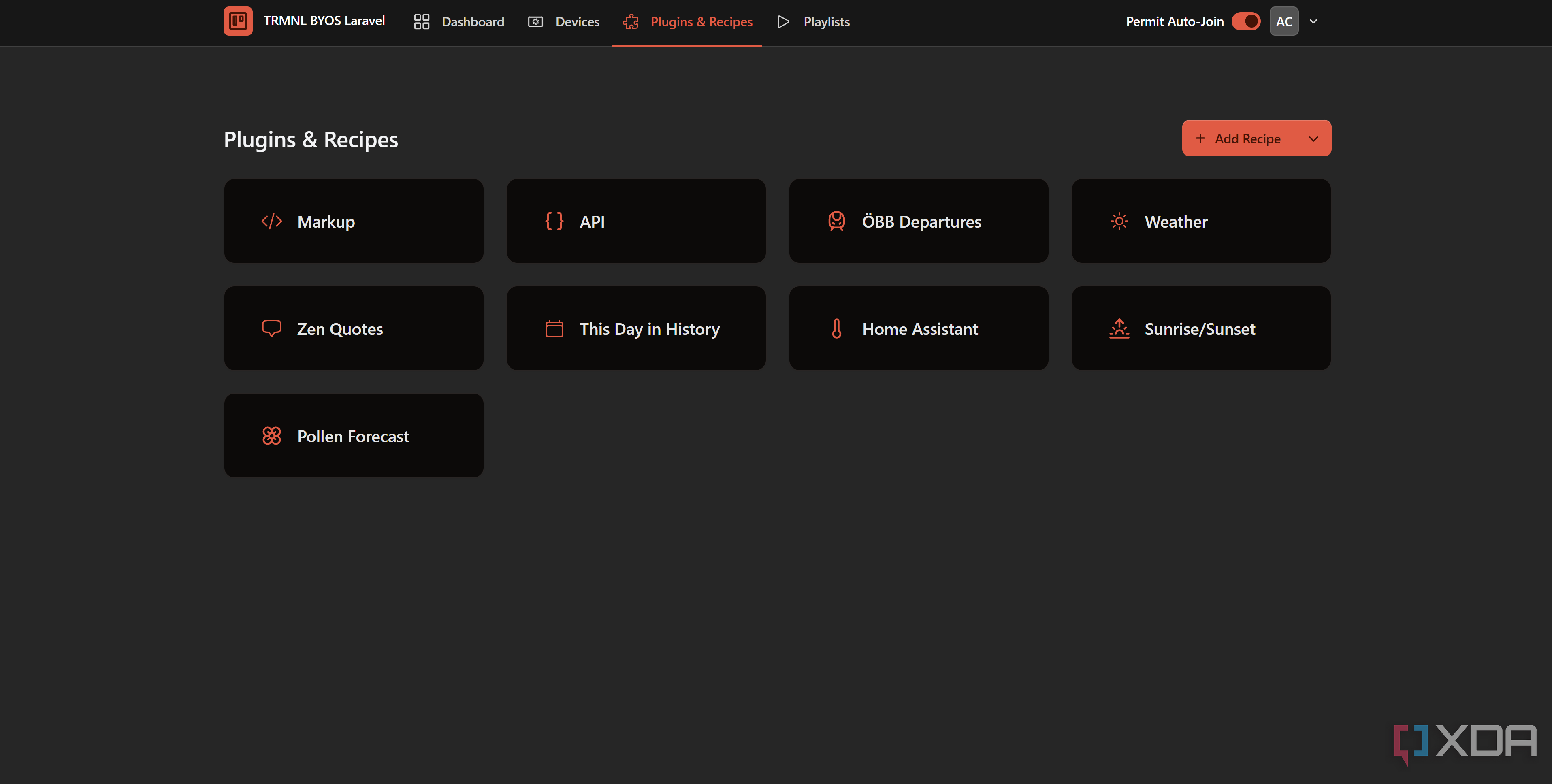This screenshot has width=1552, height=784.
Task: Expand the Add Recipe dropdown arrow
Action: (1313, 138)
